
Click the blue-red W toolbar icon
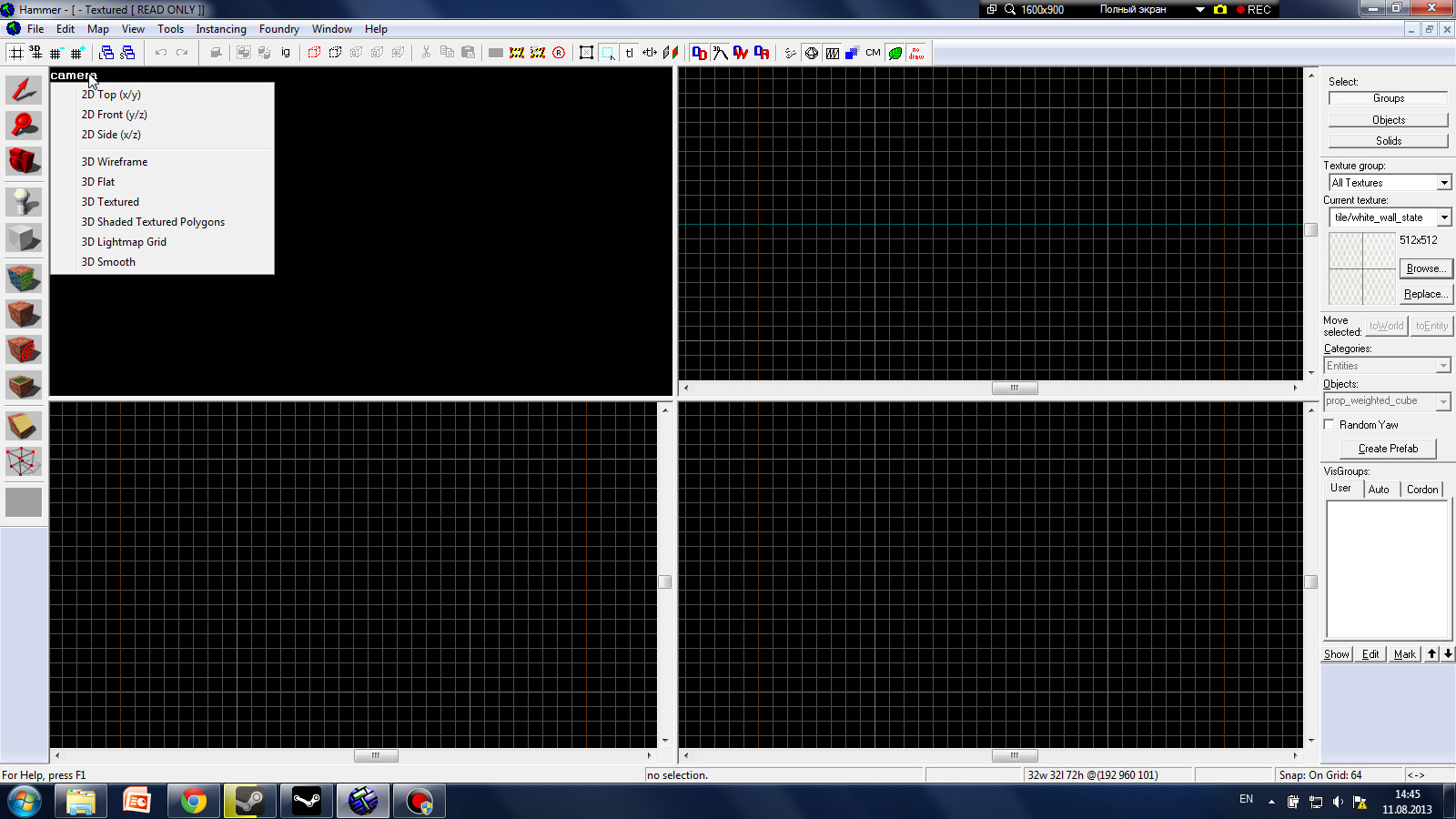click(742, 53)
